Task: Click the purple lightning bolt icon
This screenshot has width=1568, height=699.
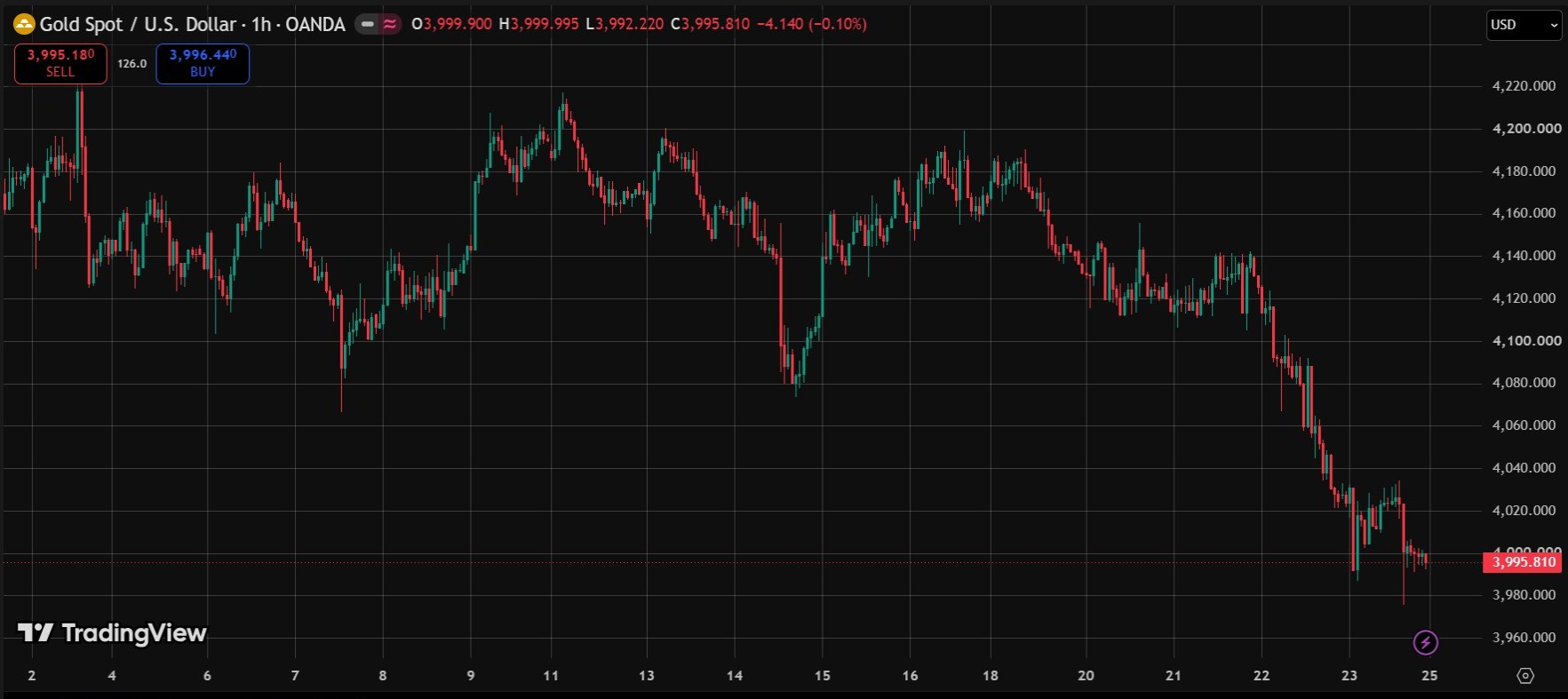Action: pyautogui.click(x=1425, y=642)
